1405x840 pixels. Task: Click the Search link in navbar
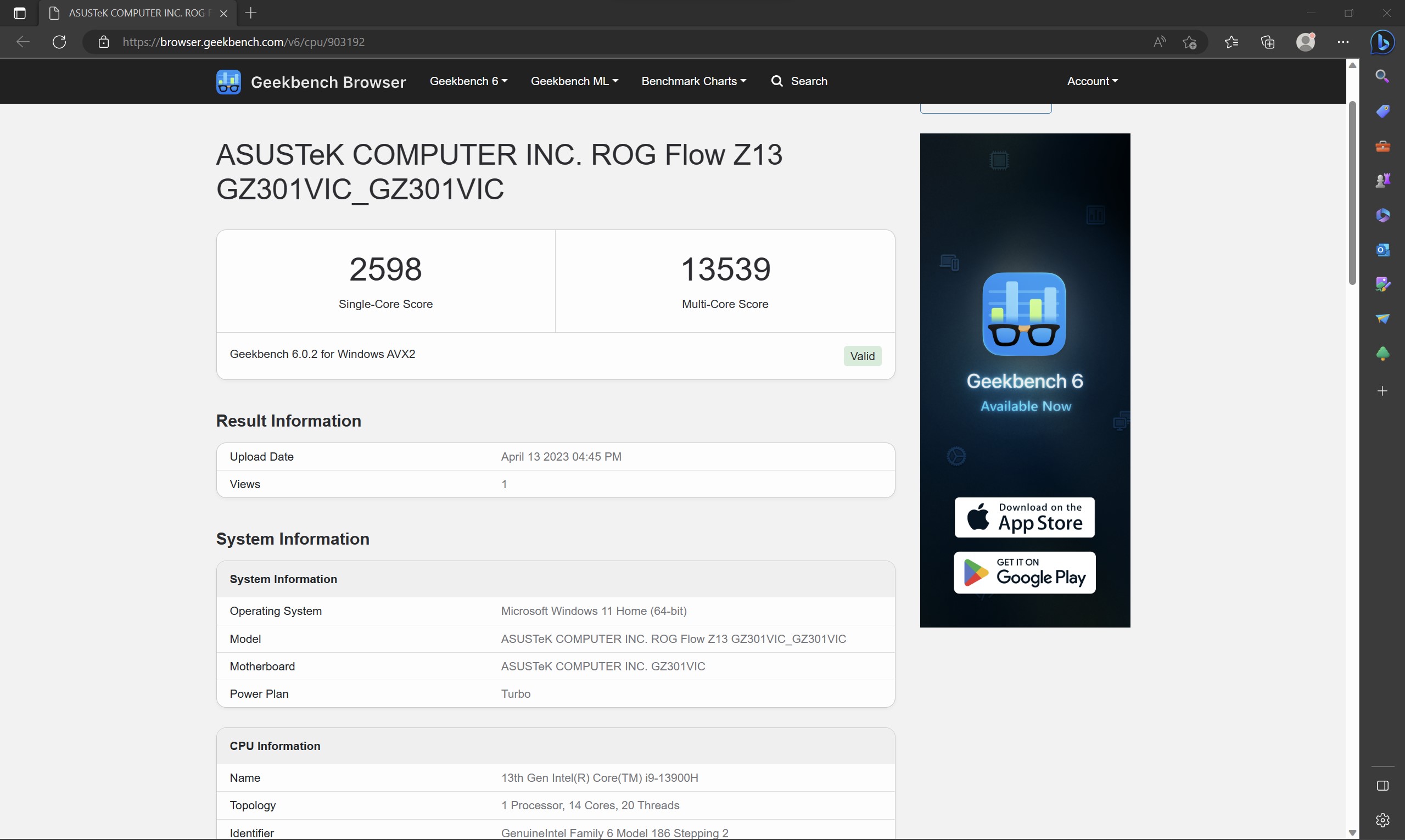[x=799, y=81]
